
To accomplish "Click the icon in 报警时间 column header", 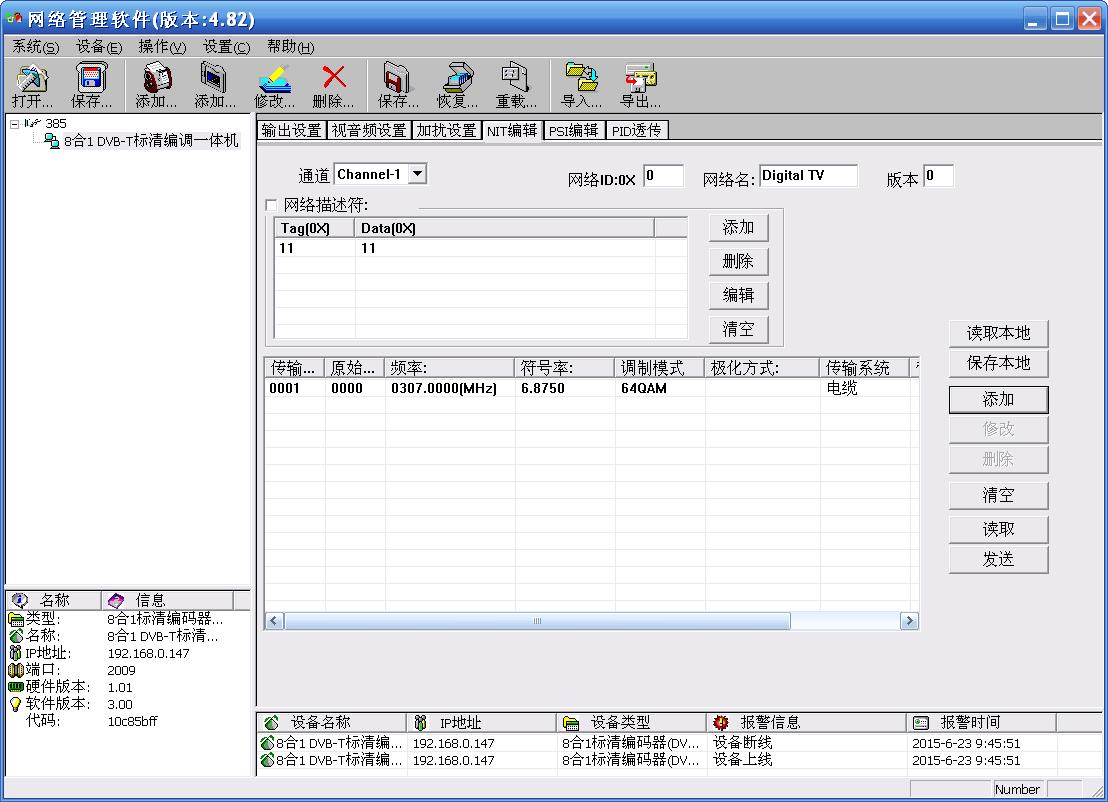I will click(921, 723).
